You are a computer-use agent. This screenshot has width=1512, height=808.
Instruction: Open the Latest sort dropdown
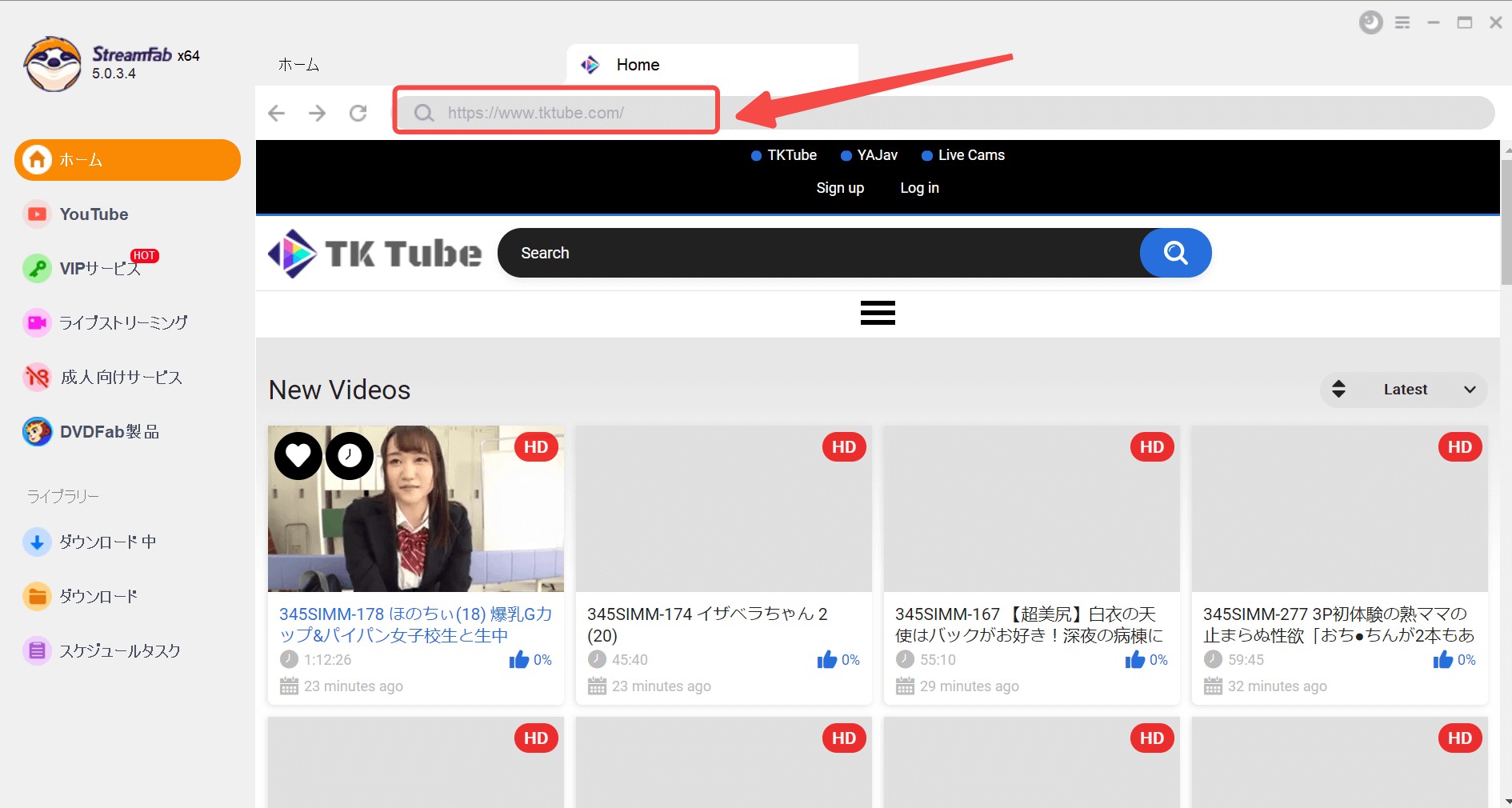(1404, 390)
